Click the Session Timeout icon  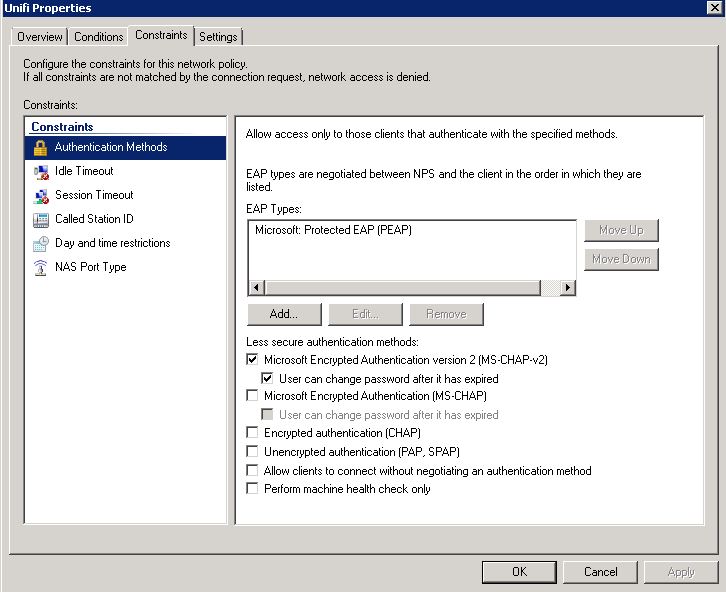(x=41, y=196)
